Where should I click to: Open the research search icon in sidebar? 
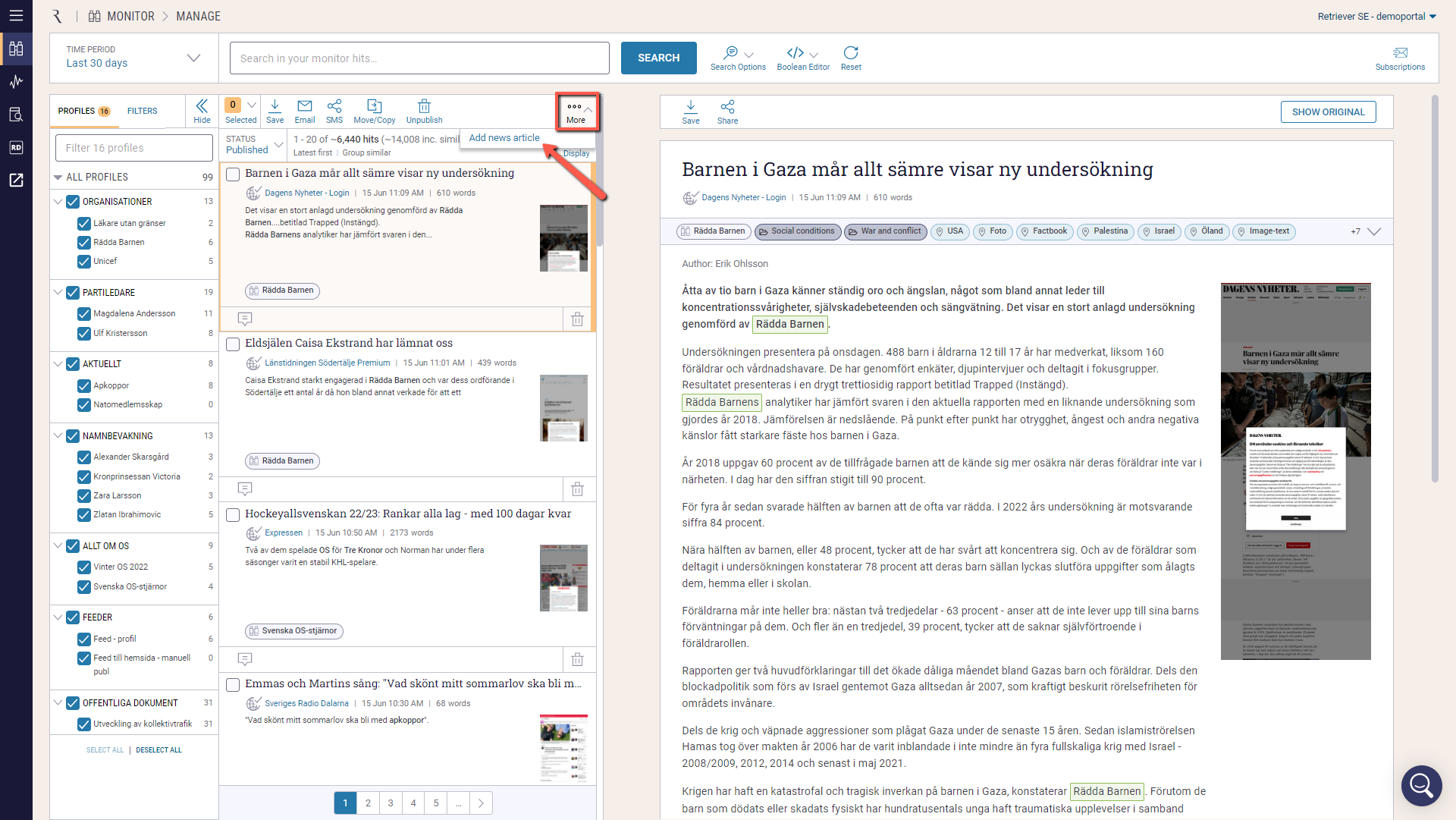click(16, 115)
